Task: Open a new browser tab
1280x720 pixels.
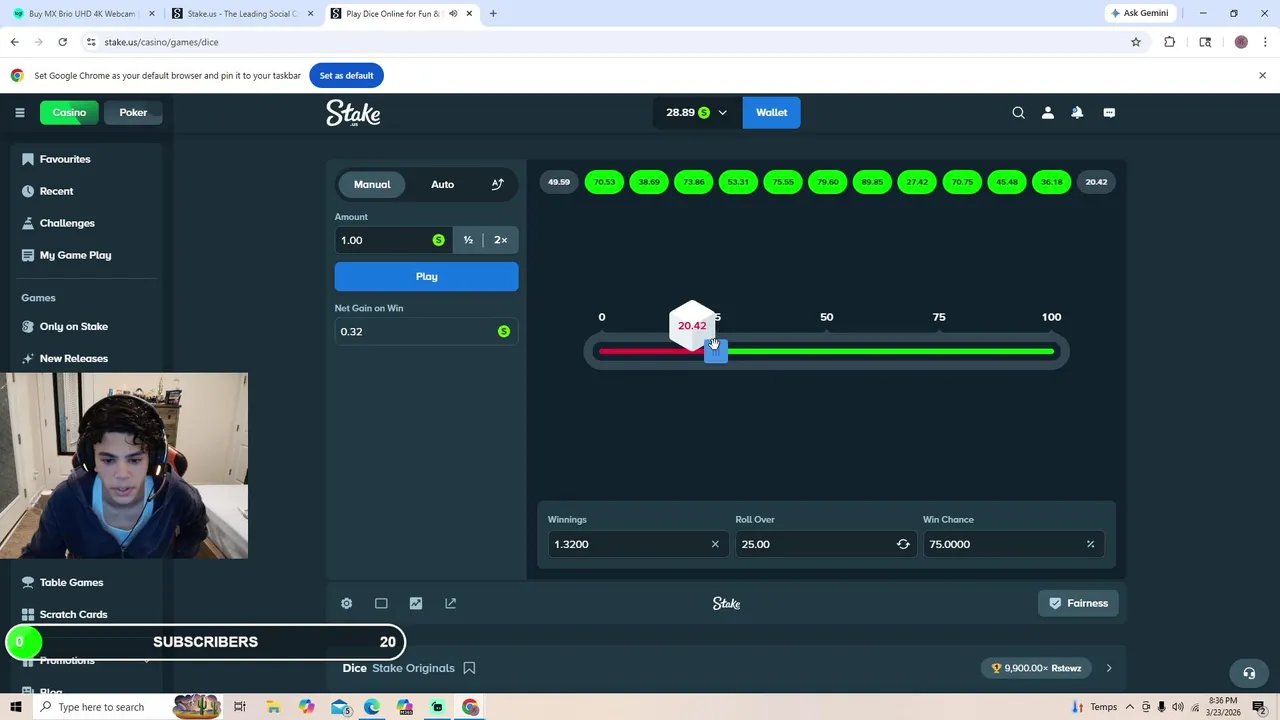Action: [x=493, y=14]
